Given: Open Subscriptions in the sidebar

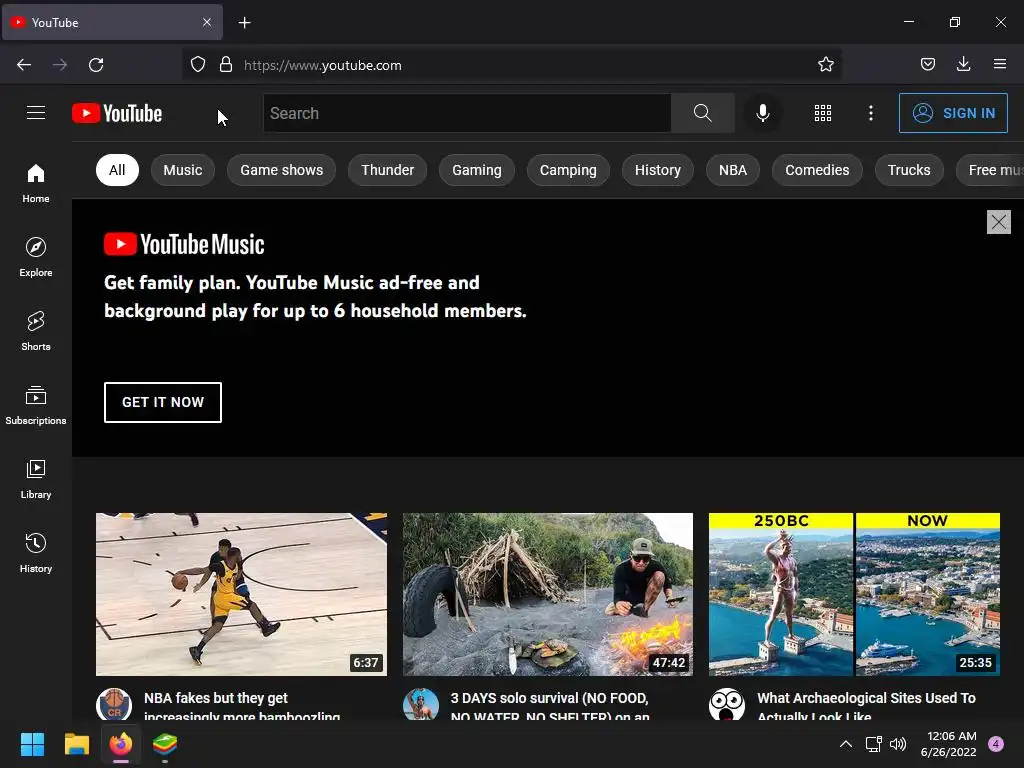Looking at the screenshot, I should pos(36,405).
